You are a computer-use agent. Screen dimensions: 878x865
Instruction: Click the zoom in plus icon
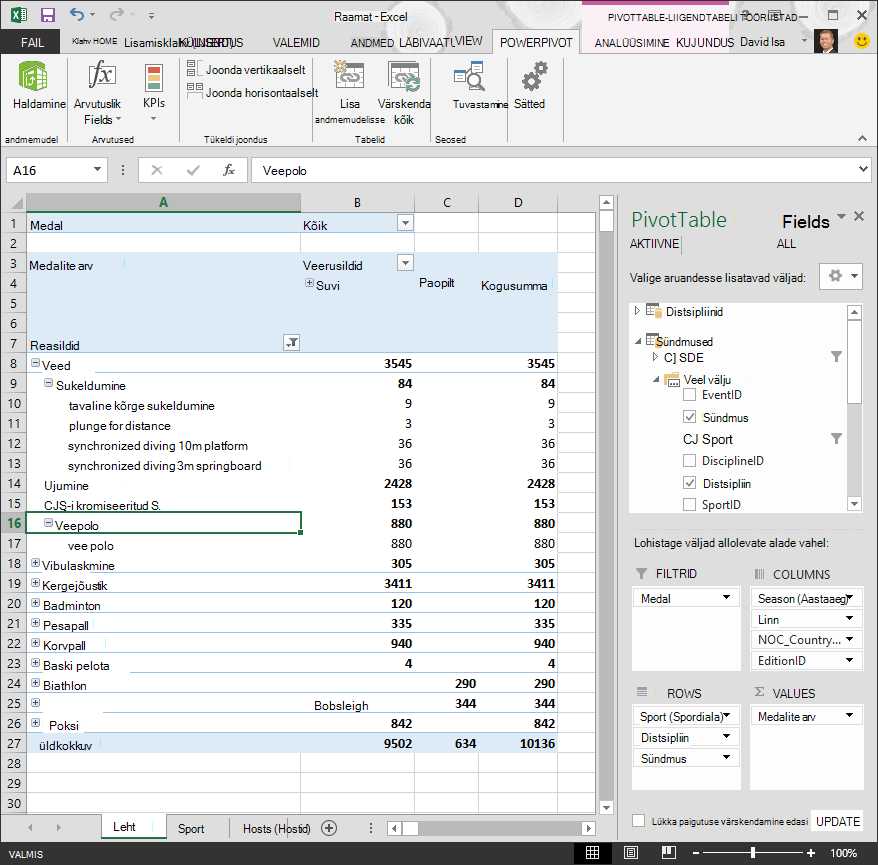point(811,853)
